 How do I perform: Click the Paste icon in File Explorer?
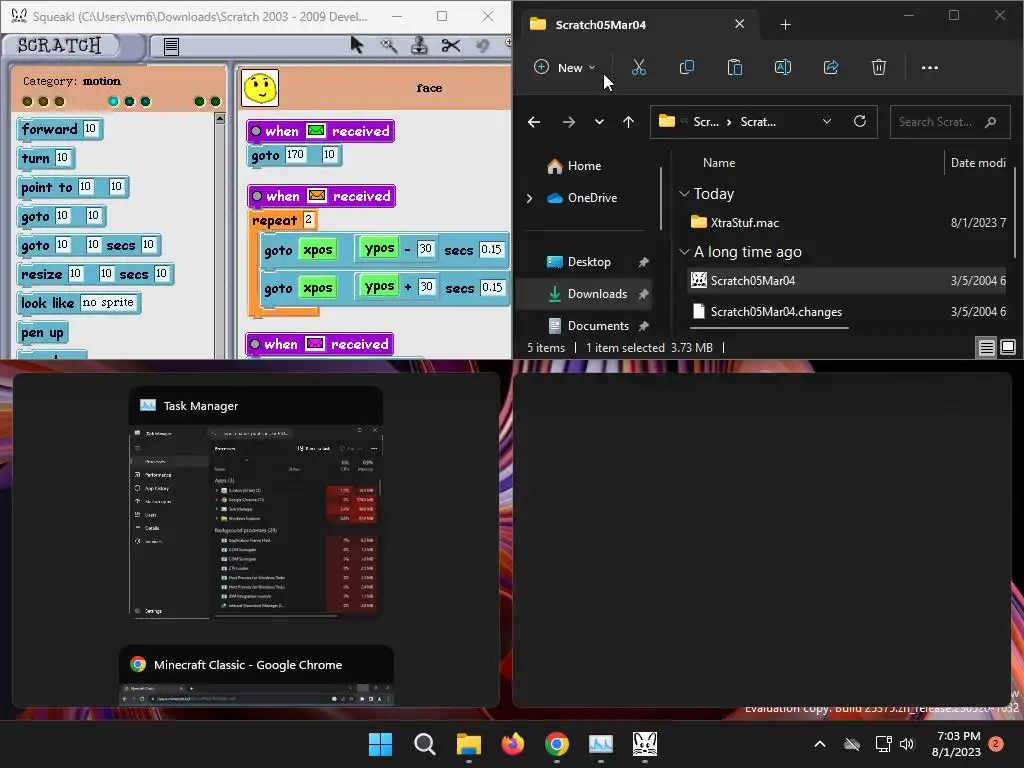(735, 67)
